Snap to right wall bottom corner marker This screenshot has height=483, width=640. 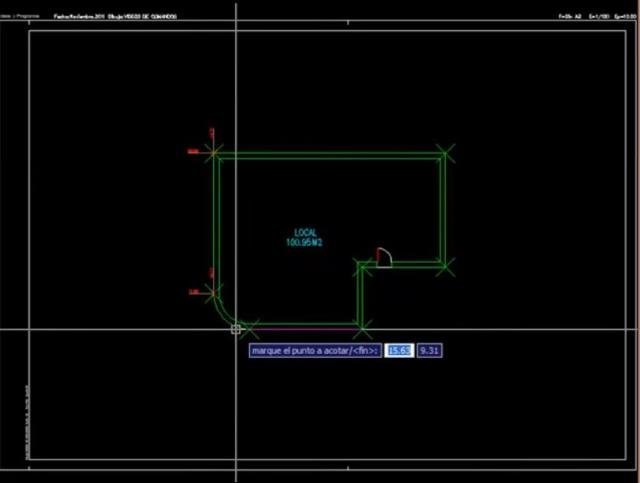tap(445, 266)
